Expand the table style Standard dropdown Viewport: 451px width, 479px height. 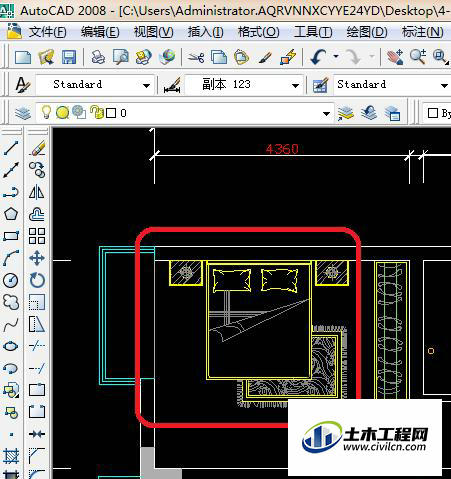click(444, 86)
